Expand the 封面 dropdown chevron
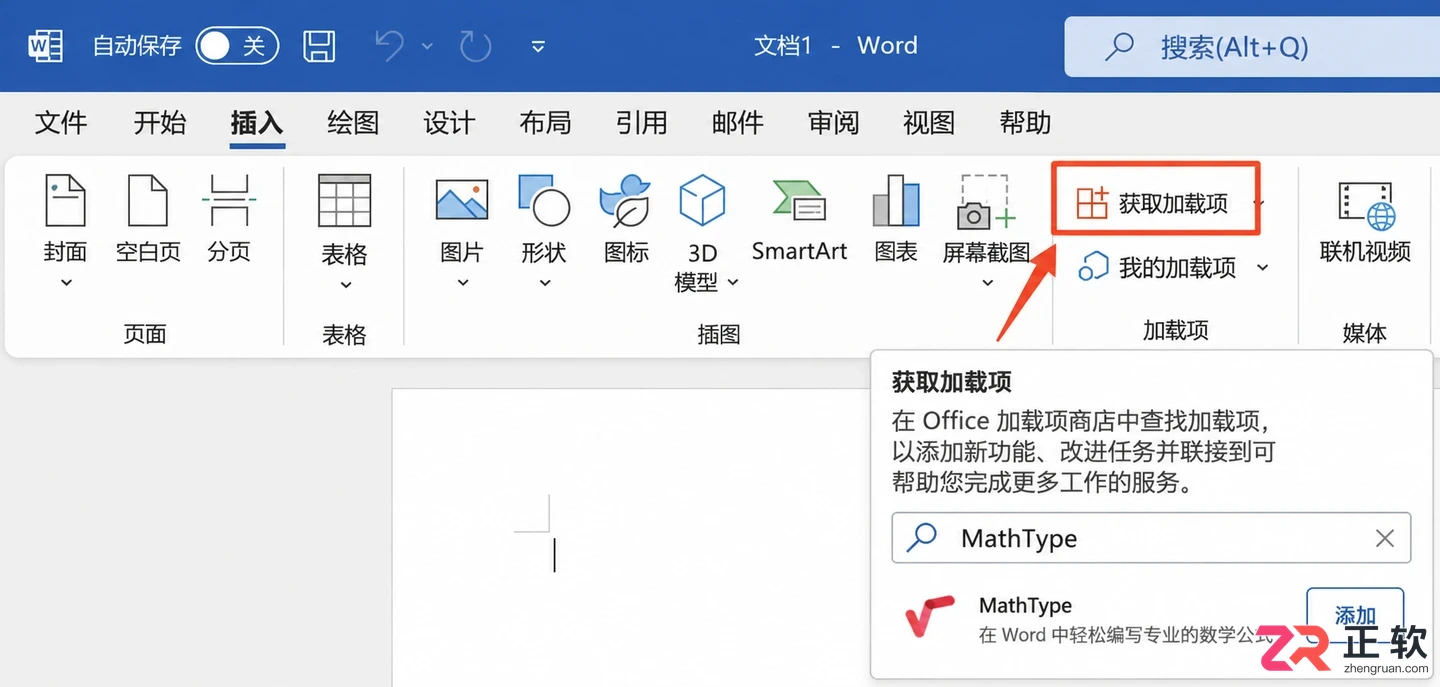This screenshot has width=1440, height=687. [66, 283]
